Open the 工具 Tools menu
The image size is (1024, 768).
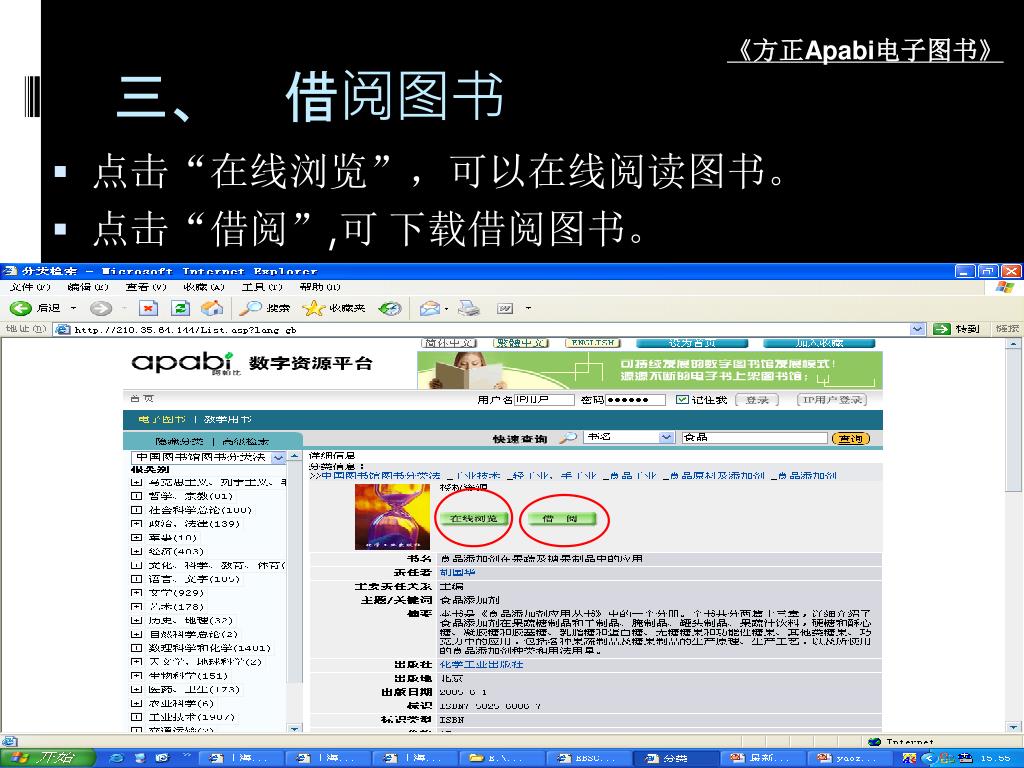click(x=262, y=287)
